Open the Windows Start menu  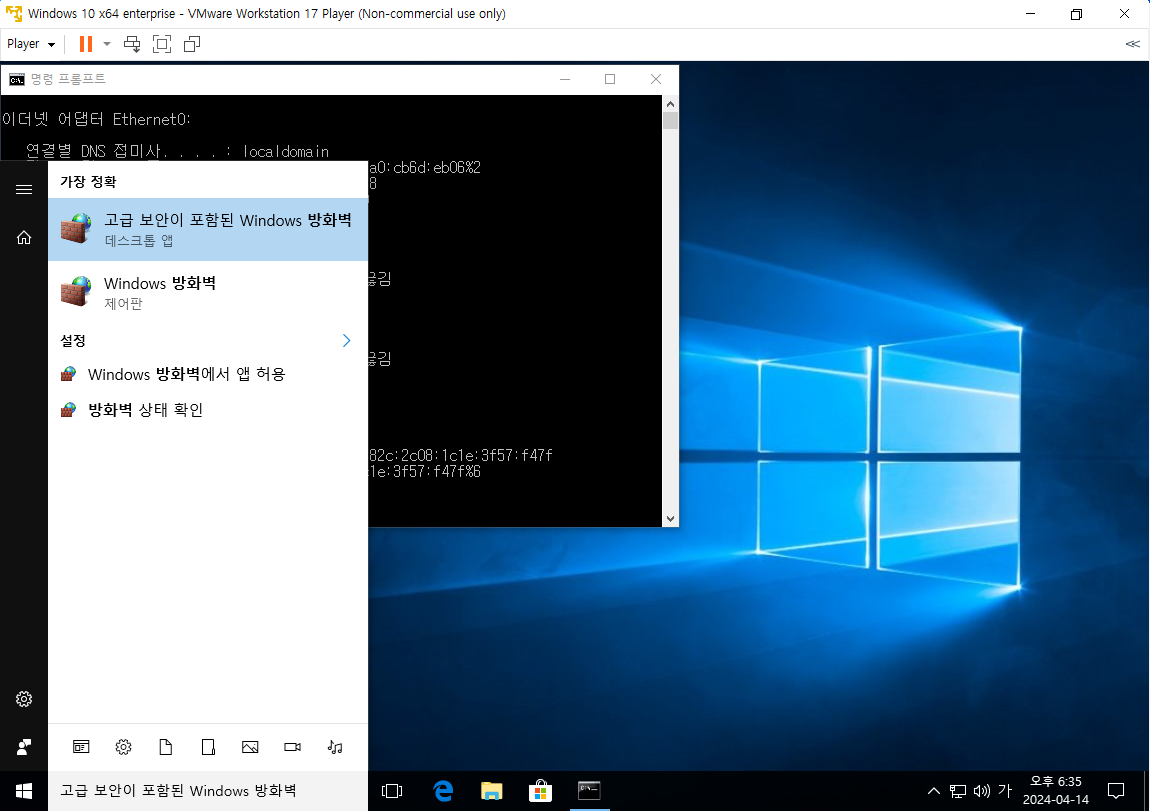click(x=23, y=790)
